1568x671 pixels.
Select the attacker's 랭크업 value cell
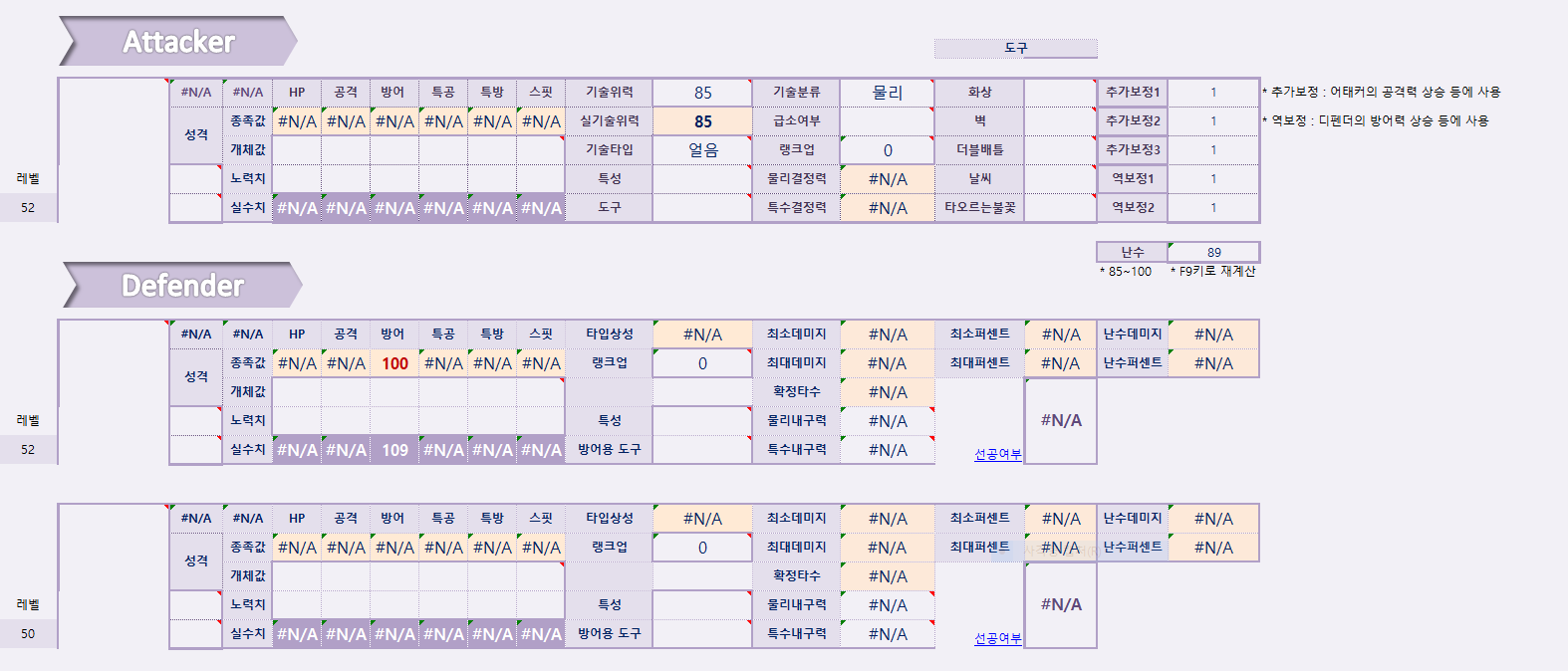coord(887,150)
